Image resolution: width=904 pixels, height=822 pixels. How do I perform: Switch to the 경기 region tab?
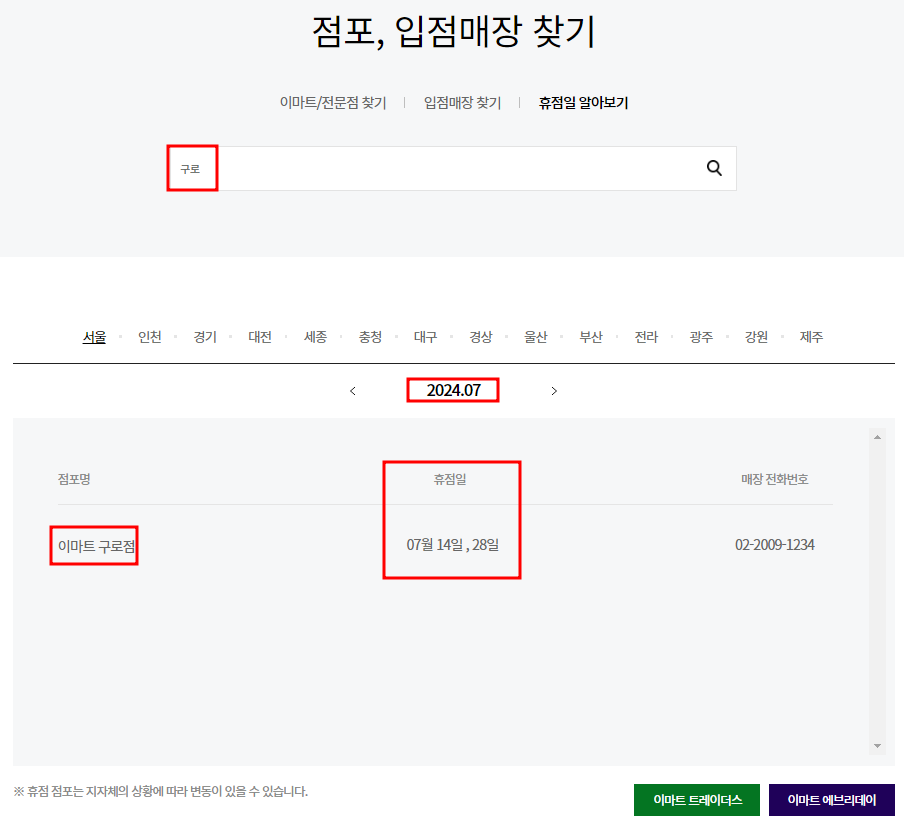click(x=204, y=337)
